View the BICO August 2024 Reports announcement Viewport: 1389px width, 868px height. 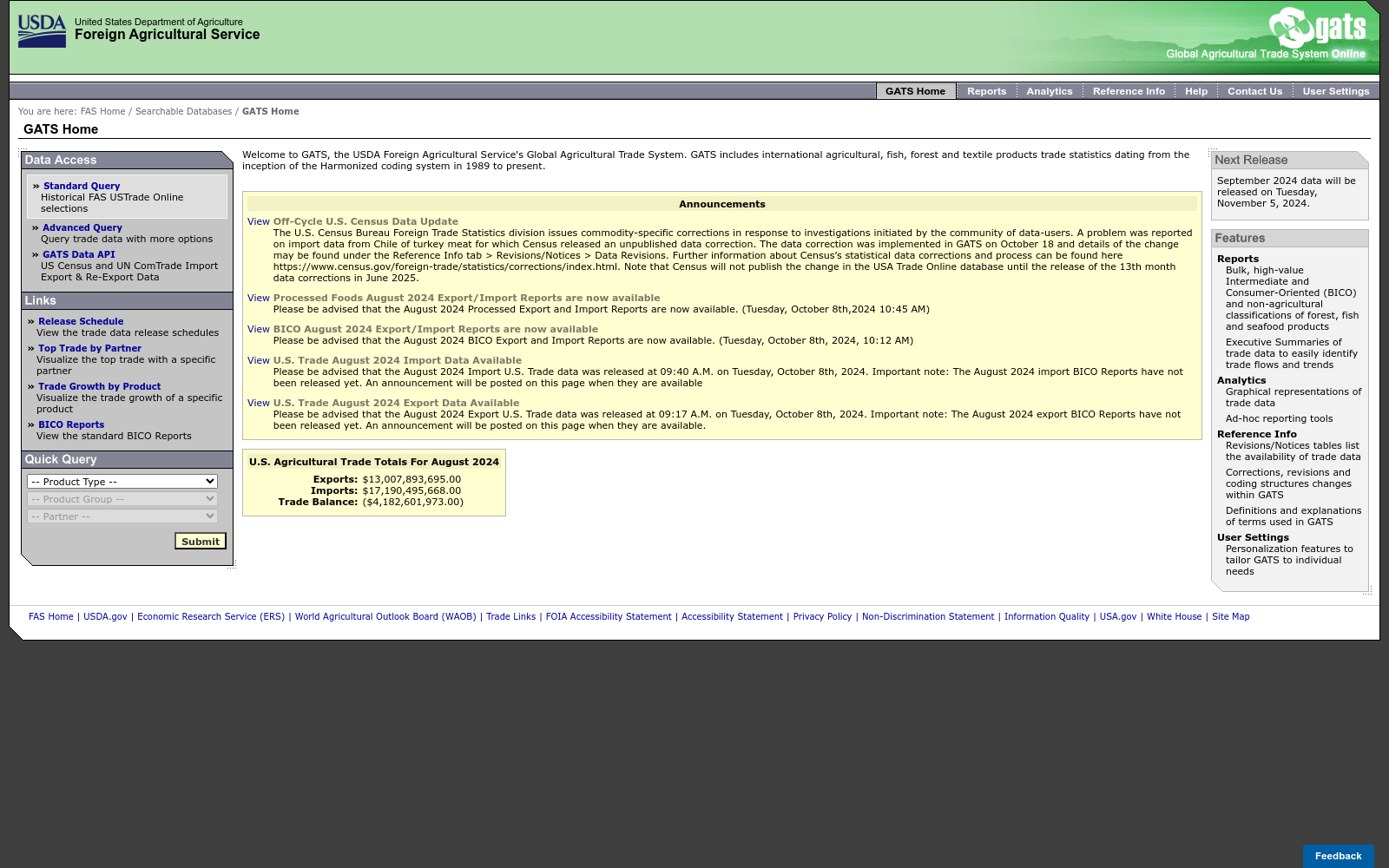pos(259,330)
